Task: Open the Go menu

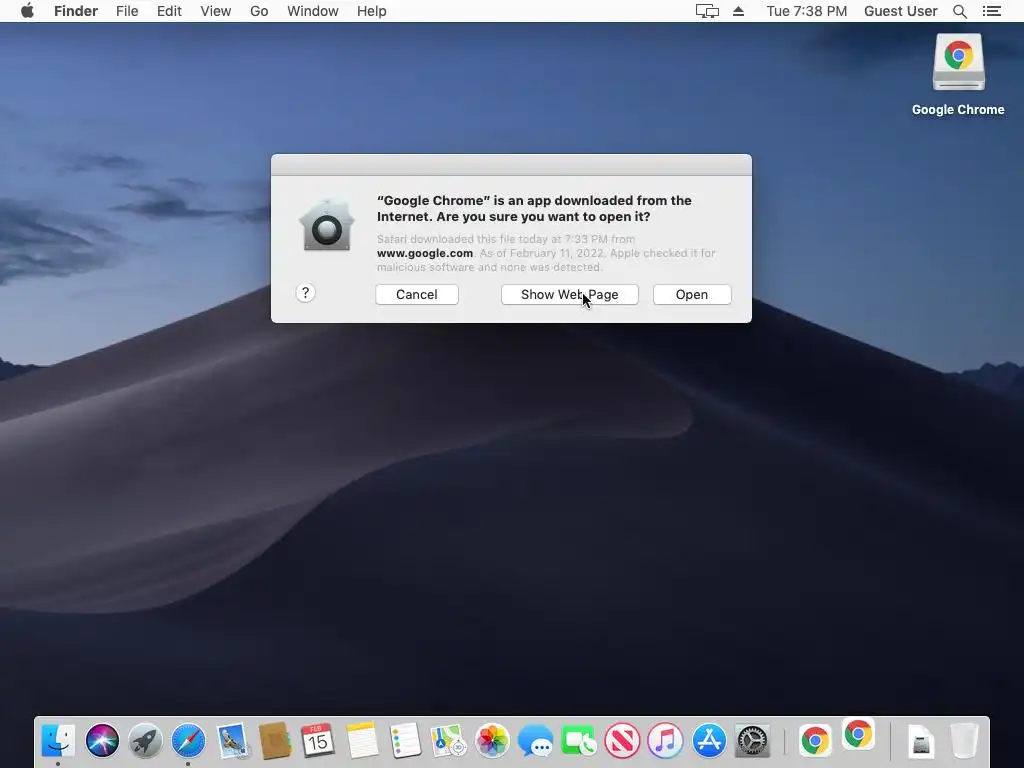Action: 259,11
